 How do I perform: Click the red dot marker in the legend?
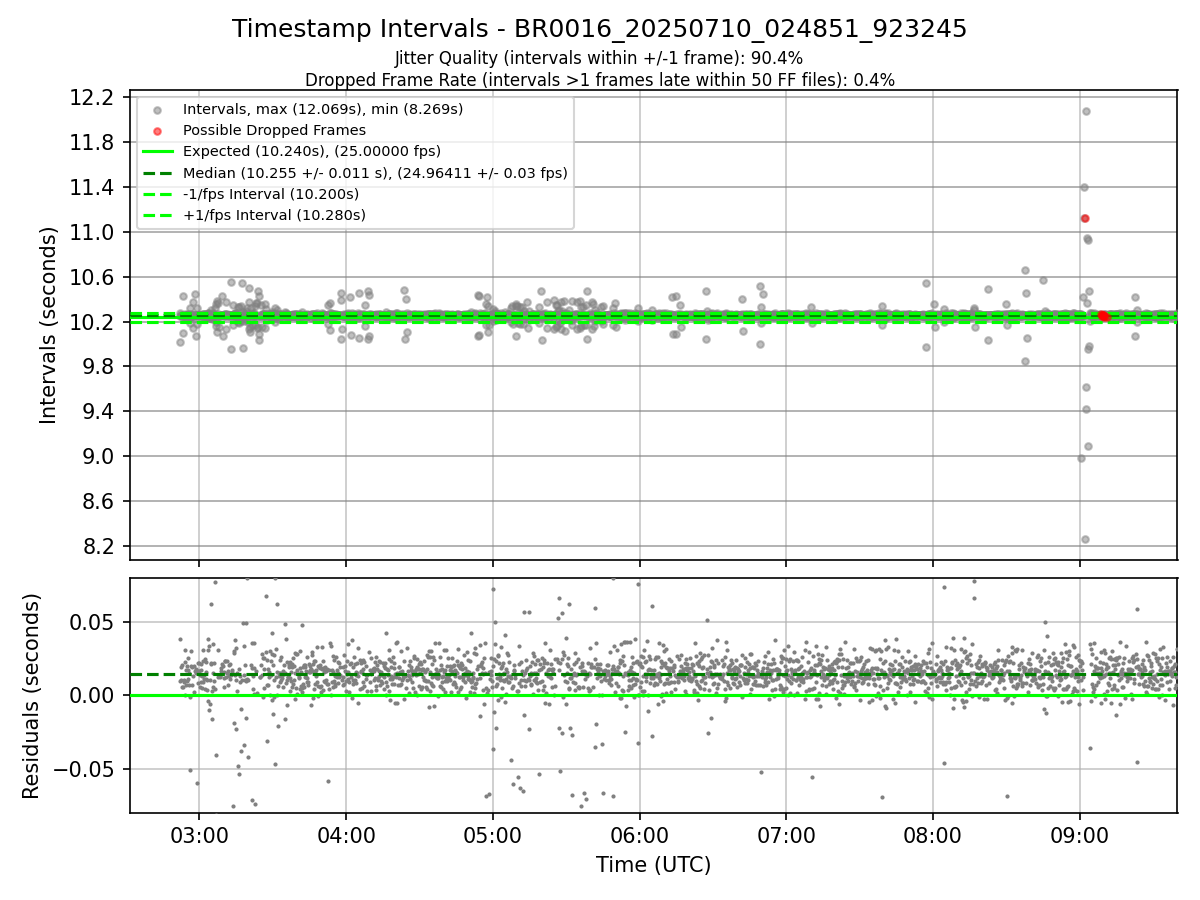tap(157, 131)
